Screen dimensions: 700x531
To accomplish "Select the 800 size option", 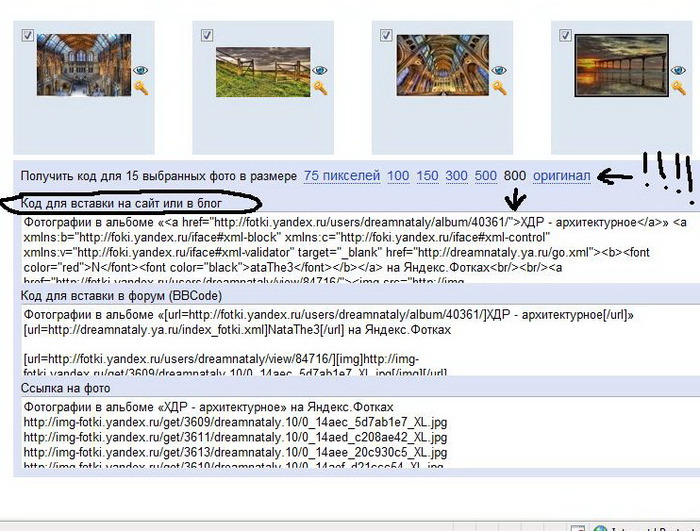I will click(x=515, y=176).
